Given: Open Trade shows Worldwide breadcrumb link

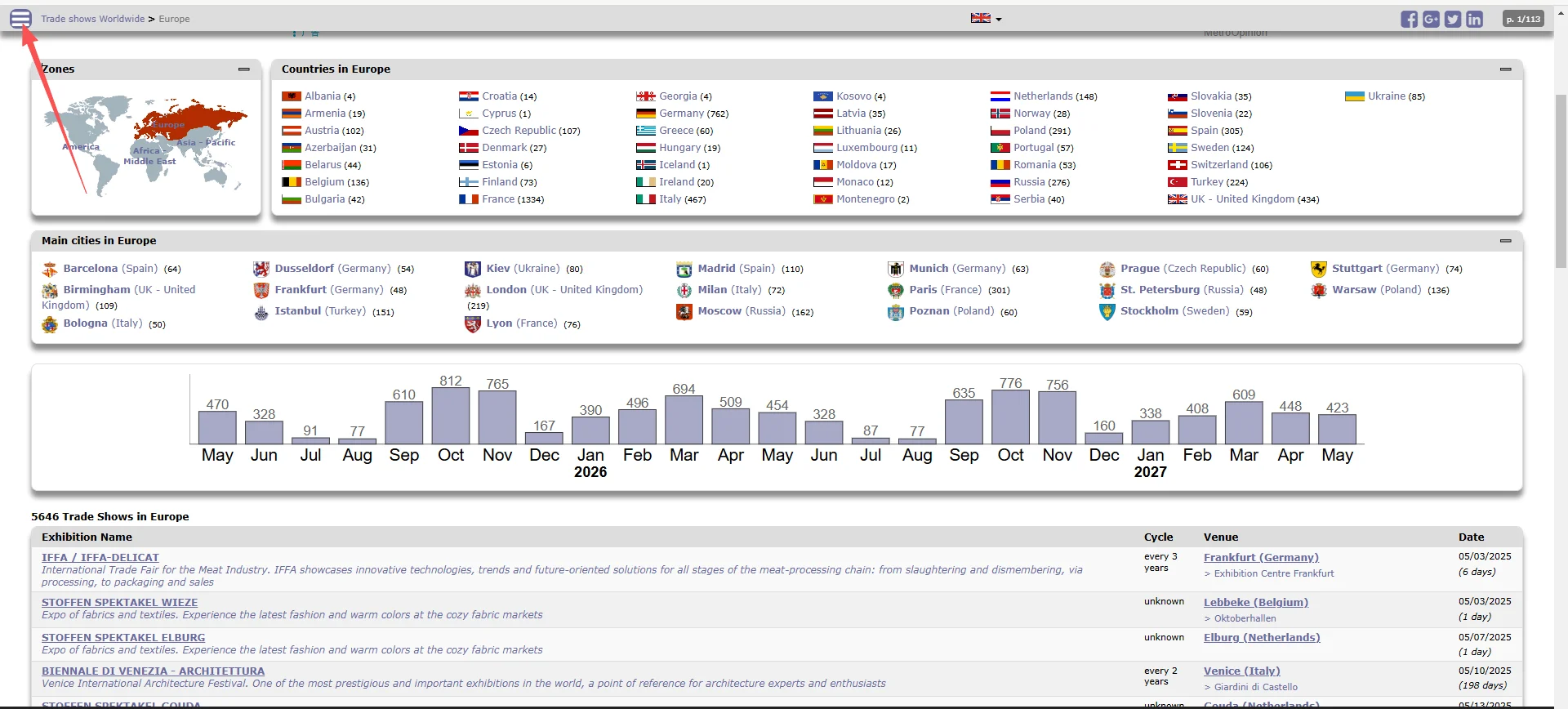Looking at the screenshot, I should [x=93, y=19].
